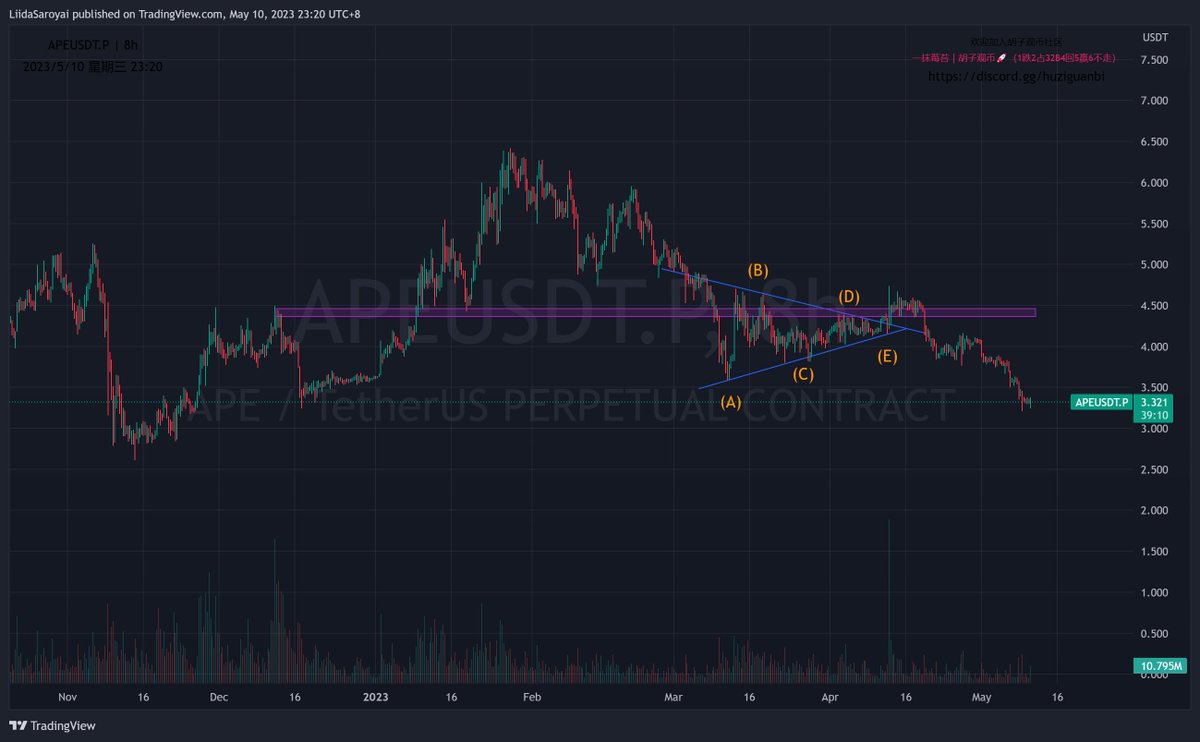Click the Nov label on time axis

(x=68, y=697)
